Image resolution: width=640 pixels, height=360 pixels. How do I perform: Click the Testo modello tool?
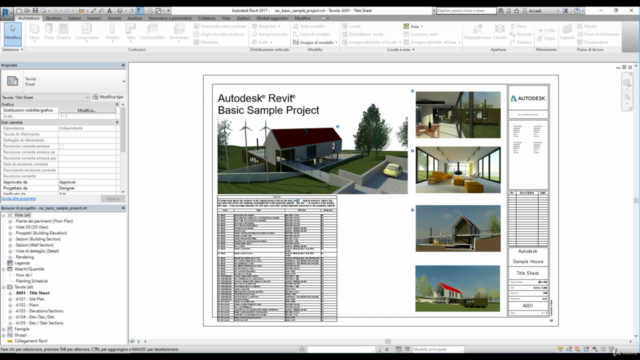(x=309, y=26)
